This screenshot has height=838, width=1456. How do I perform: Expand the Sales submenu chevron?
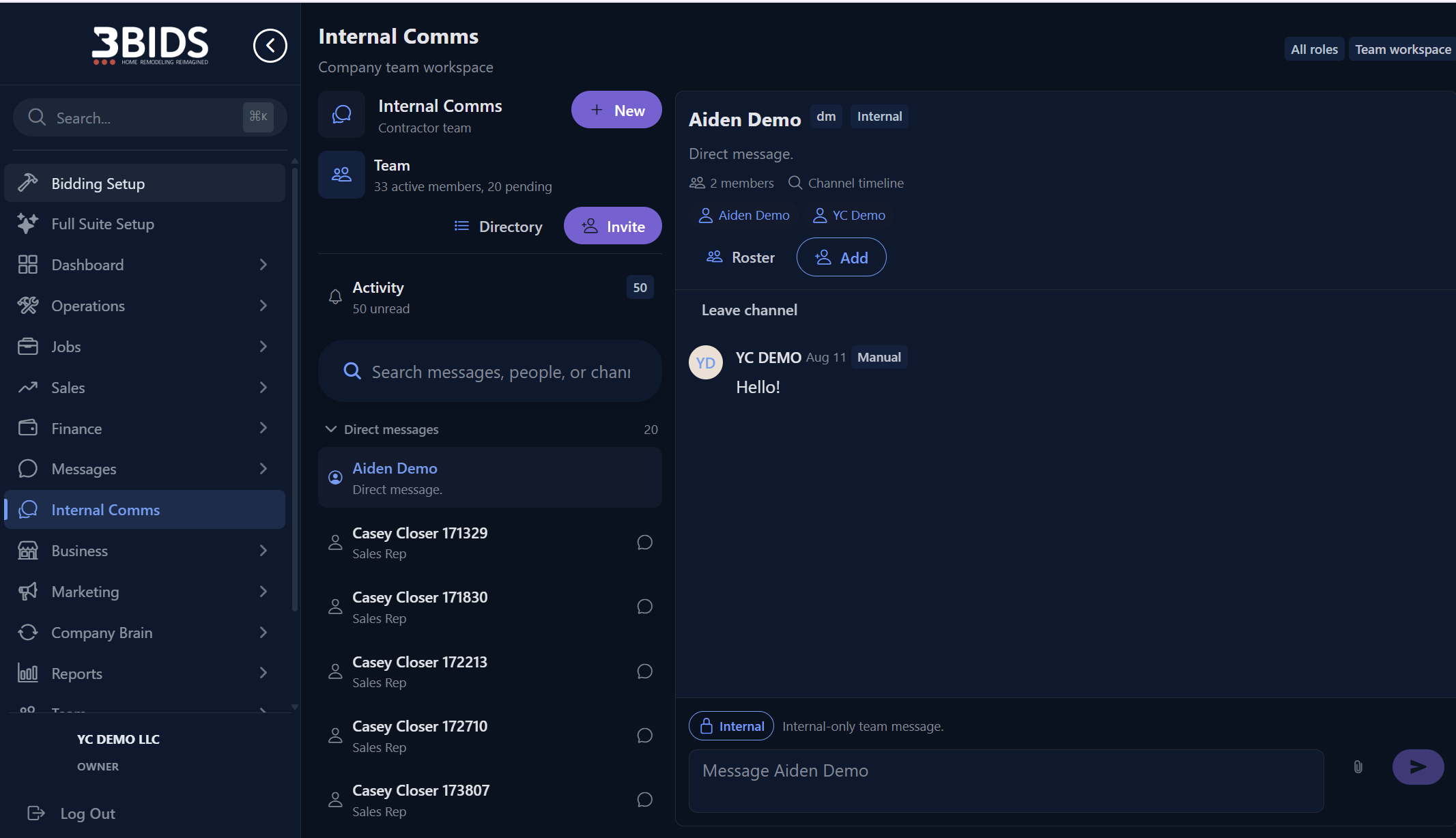tap(263, 387)
